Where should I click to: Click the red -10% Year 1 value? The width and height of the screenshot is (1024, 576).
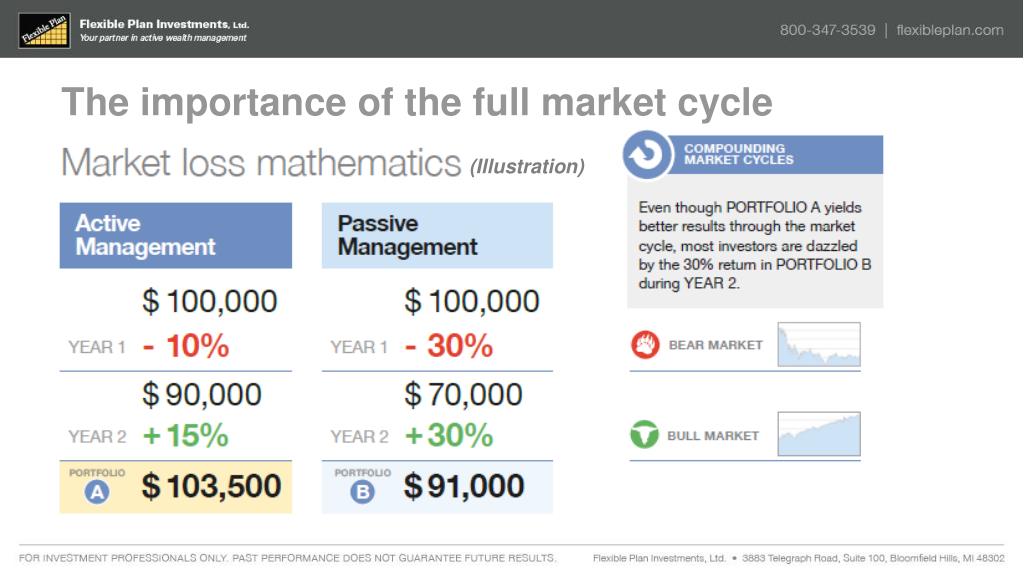[x=186, y=346]
